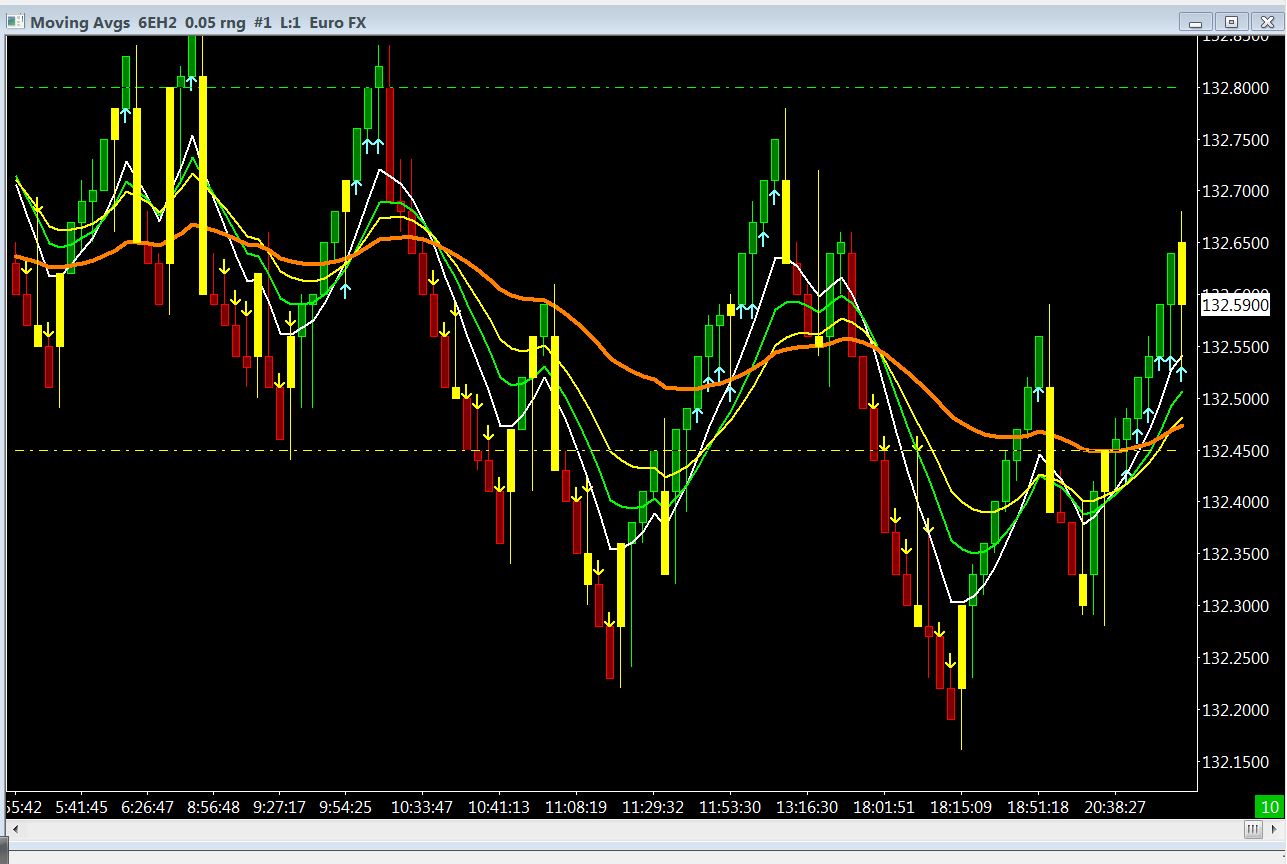Click the 11:08:19 time axis label

tap(576, 807)
